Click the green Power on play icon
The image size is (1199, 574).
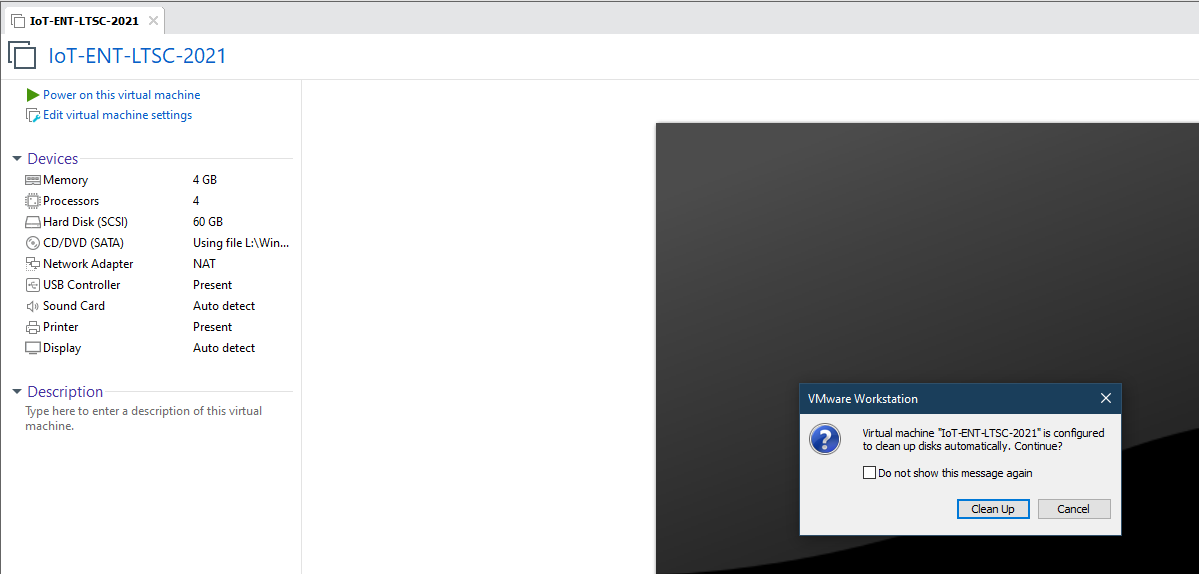coord(32,95)
